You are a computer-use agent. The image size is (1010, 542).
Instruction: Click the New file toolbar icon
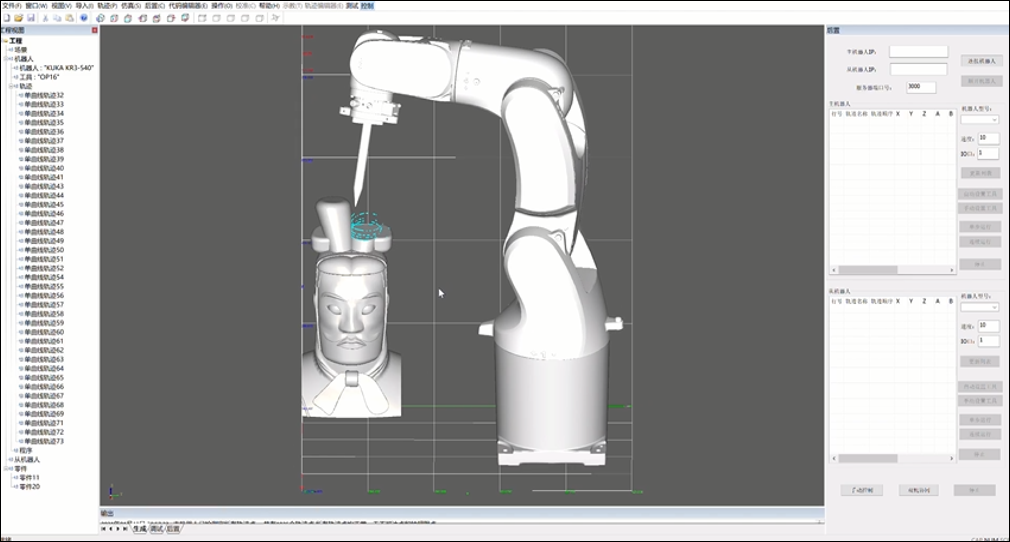[x=5, y=18]
